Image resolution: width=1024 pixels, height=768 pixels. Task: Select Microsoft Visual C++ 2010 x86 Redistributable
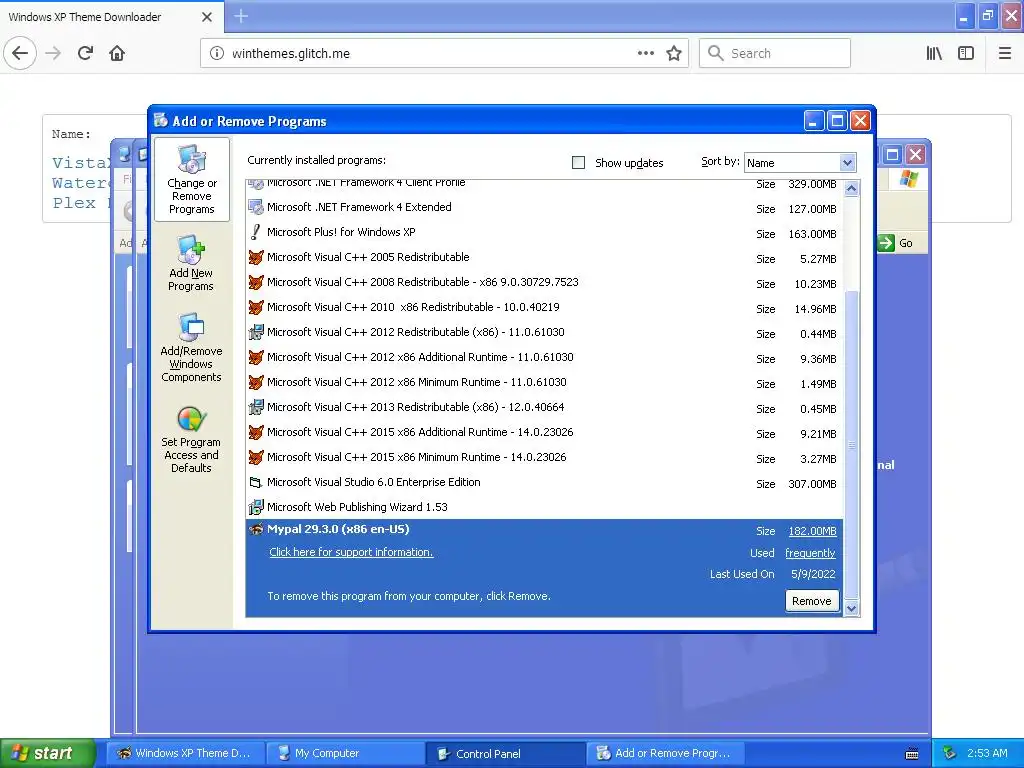545,308
